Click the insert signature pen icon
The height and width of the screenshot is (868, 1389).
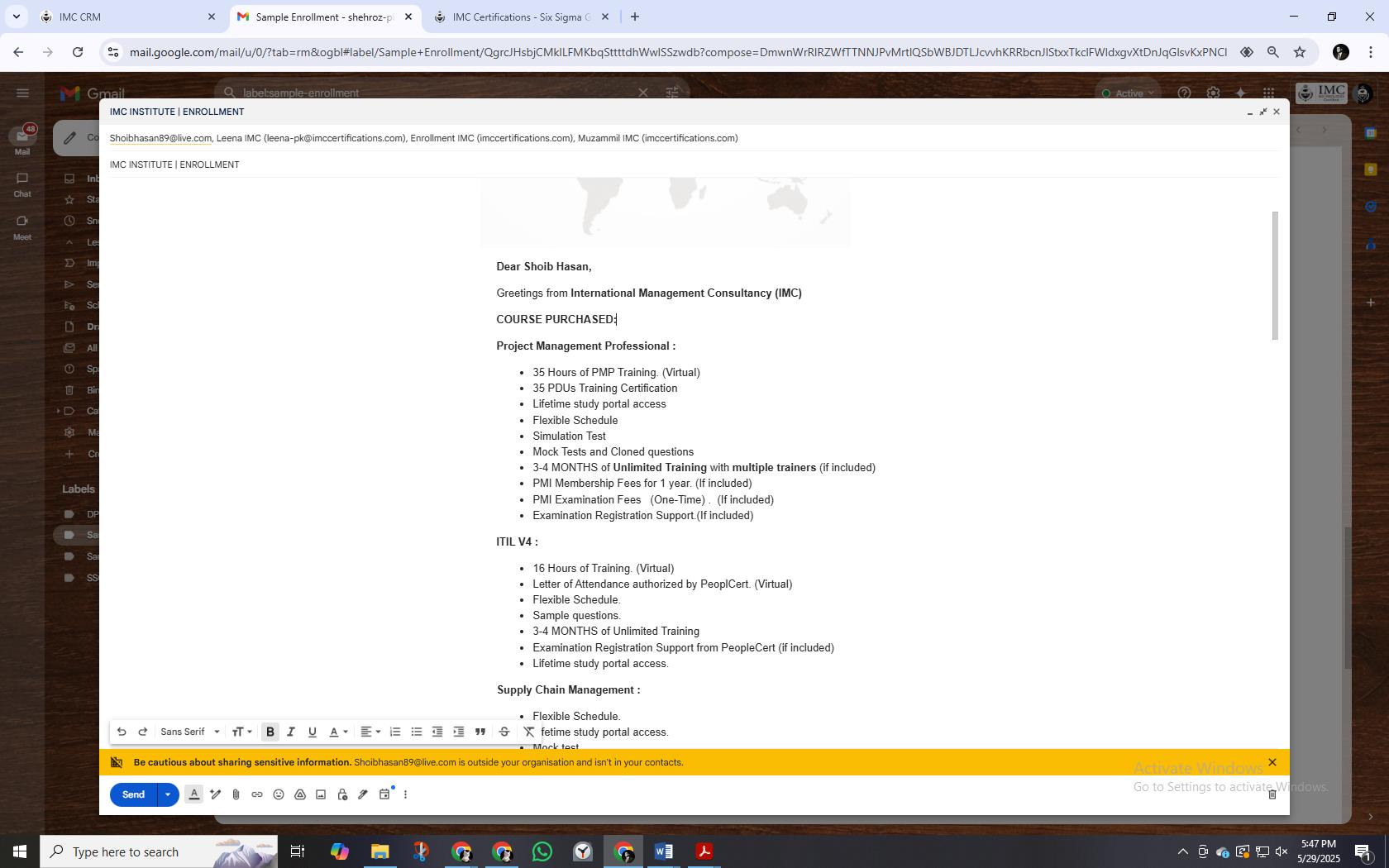click(363, 794)
